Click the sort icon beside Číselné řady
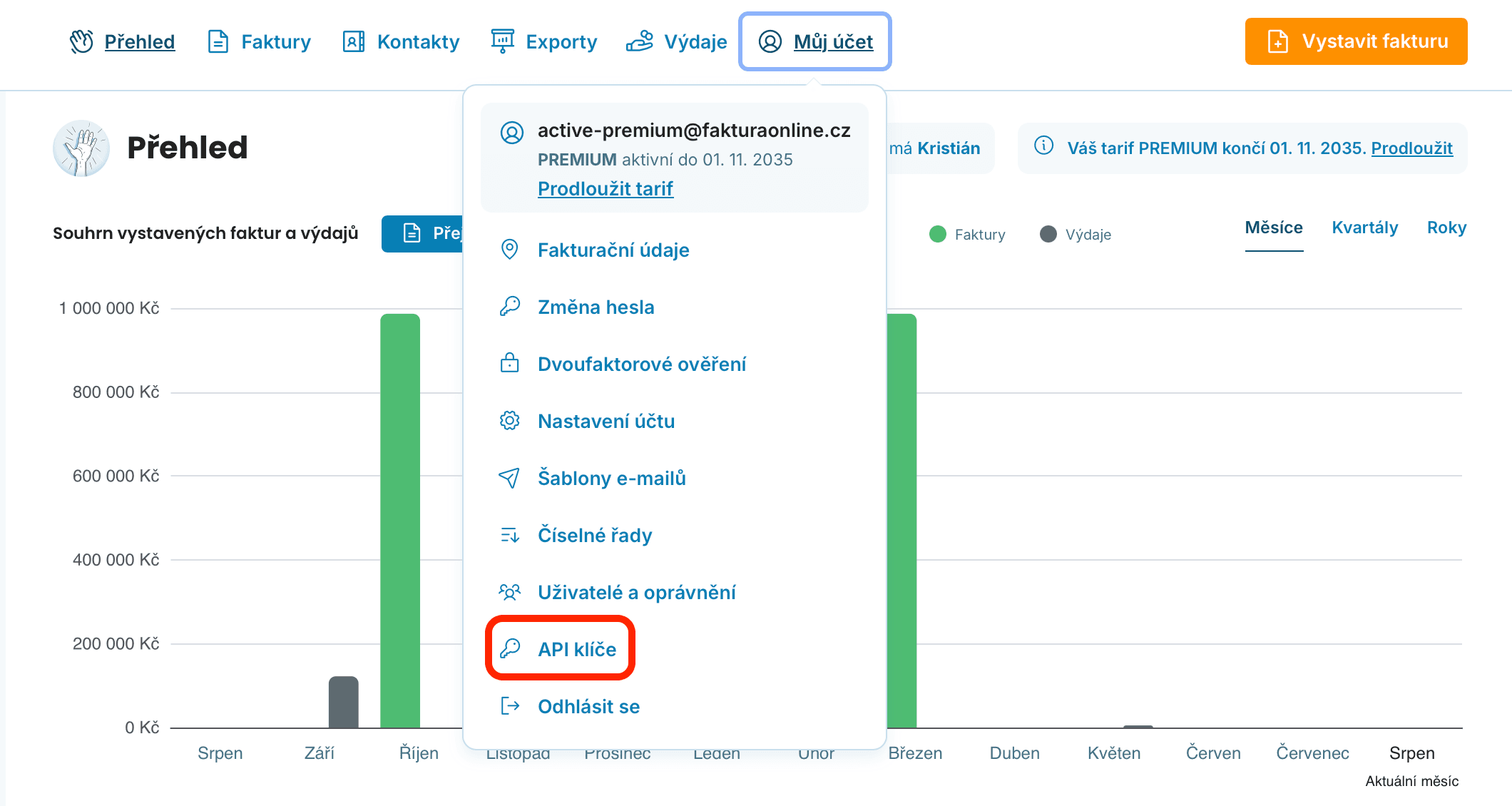This screenshot has height=806, width=1512. tap(509, 535)
